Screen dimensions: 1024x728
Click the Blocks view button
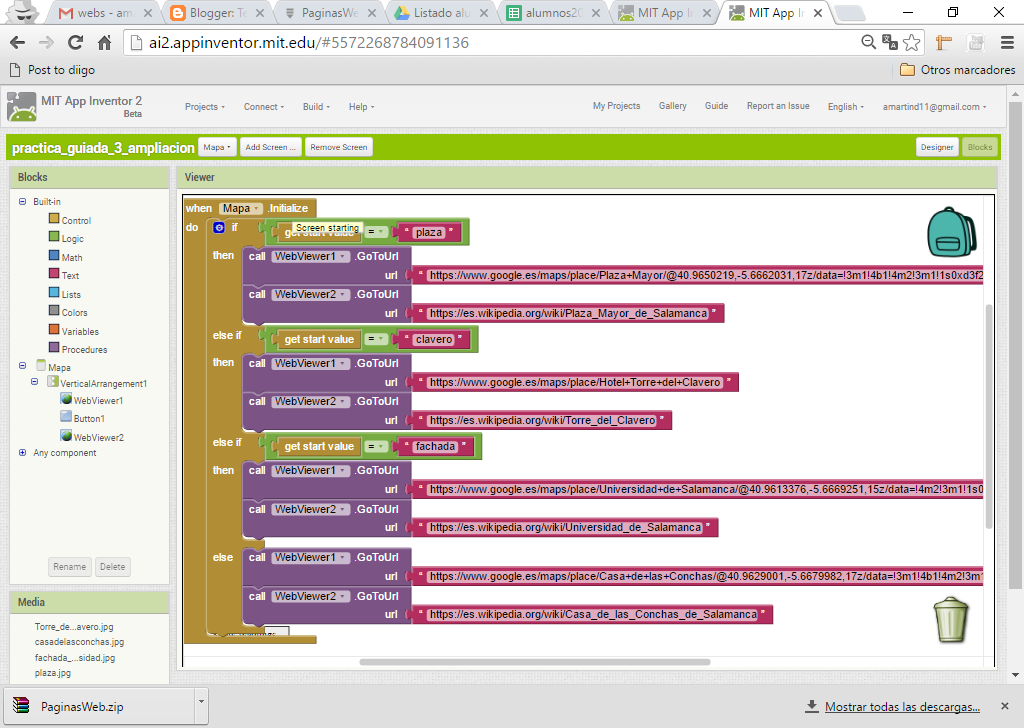980,147
